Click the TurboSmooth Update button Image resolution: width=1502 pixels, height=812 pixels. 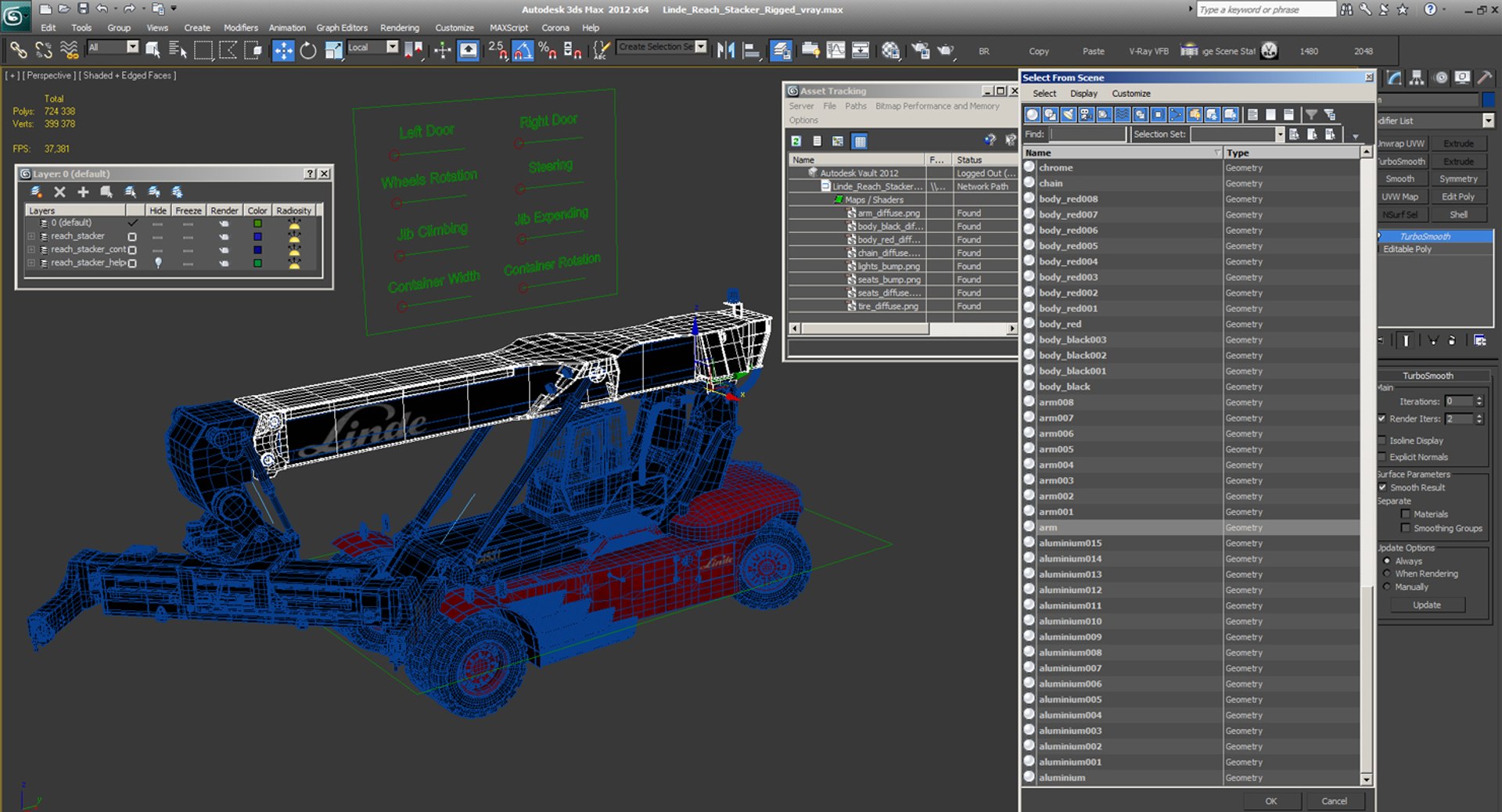point(1427,605)
